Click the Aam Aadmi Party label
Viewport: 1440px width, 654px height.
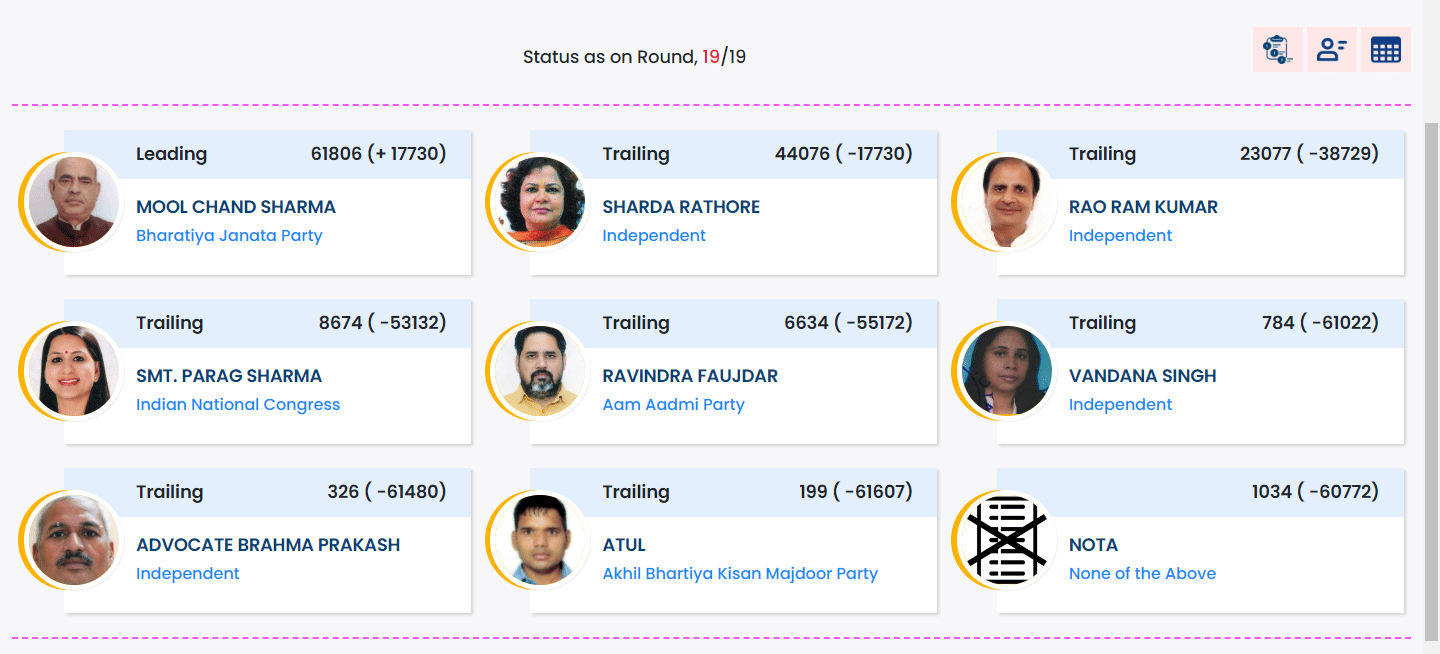tap(673, 405)
